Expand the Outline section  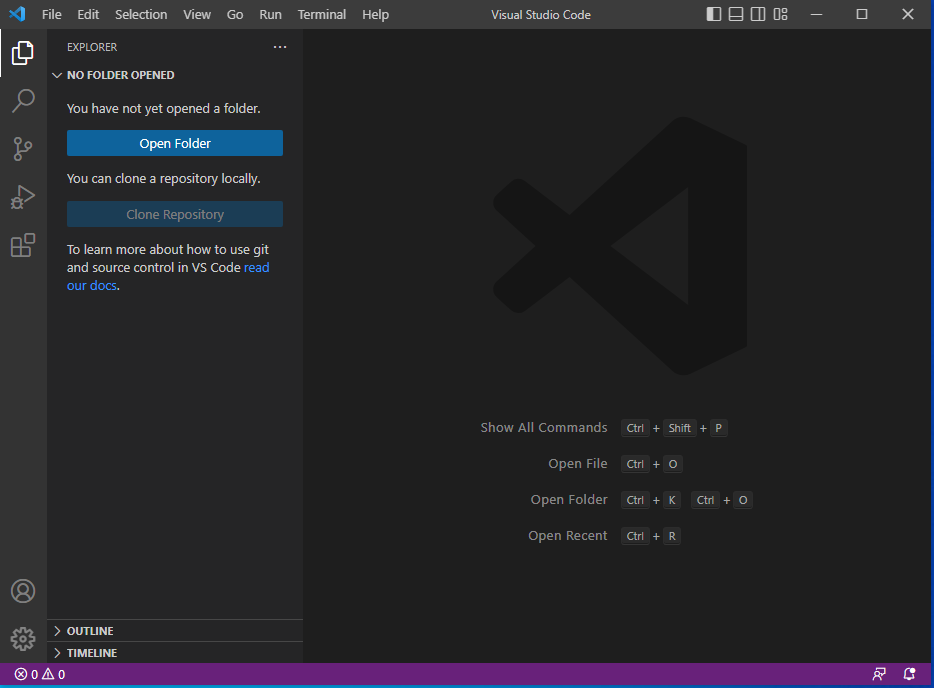[x=175, y=631]
